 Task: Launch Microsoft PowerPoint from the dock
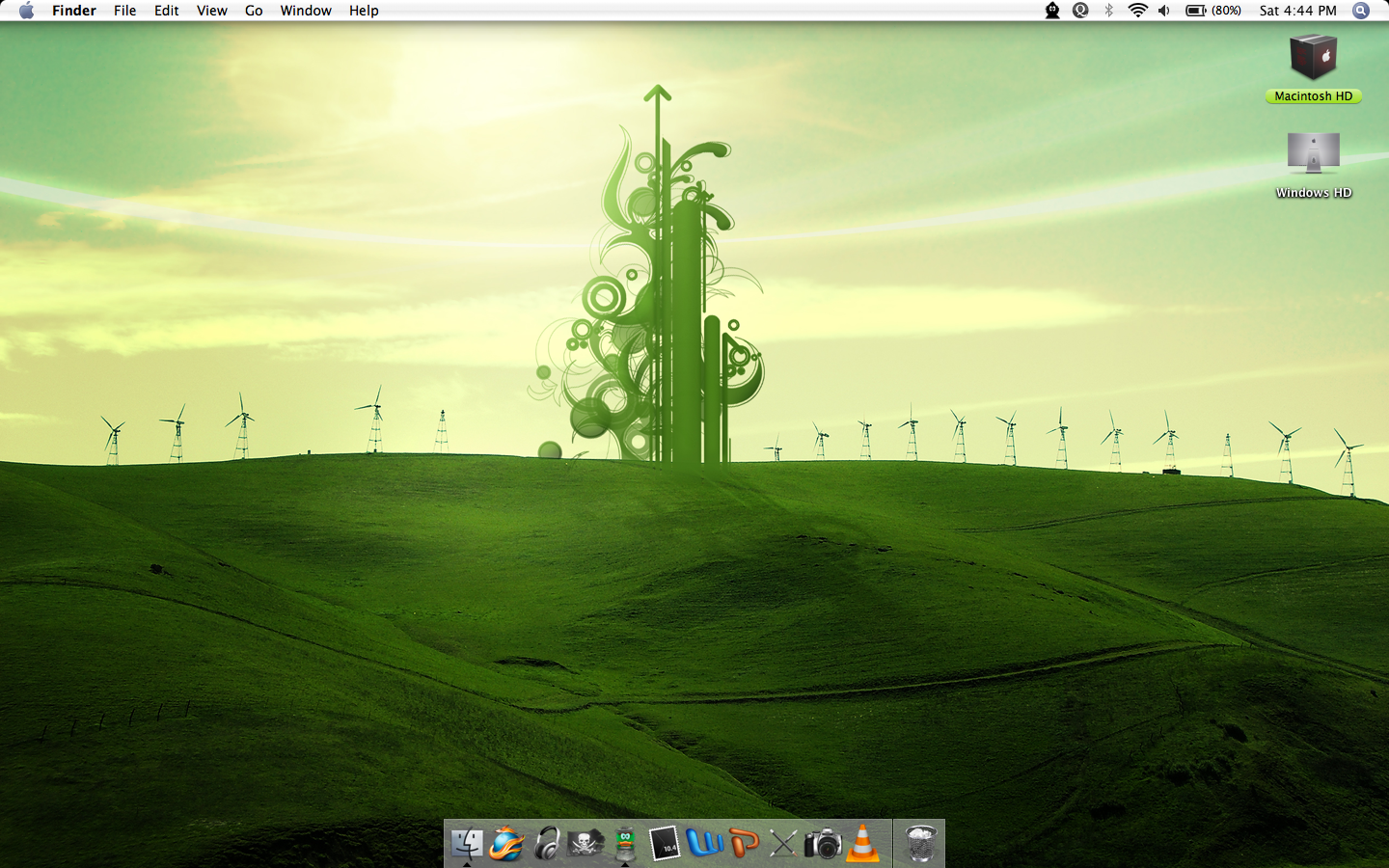(x=744, y=844)
